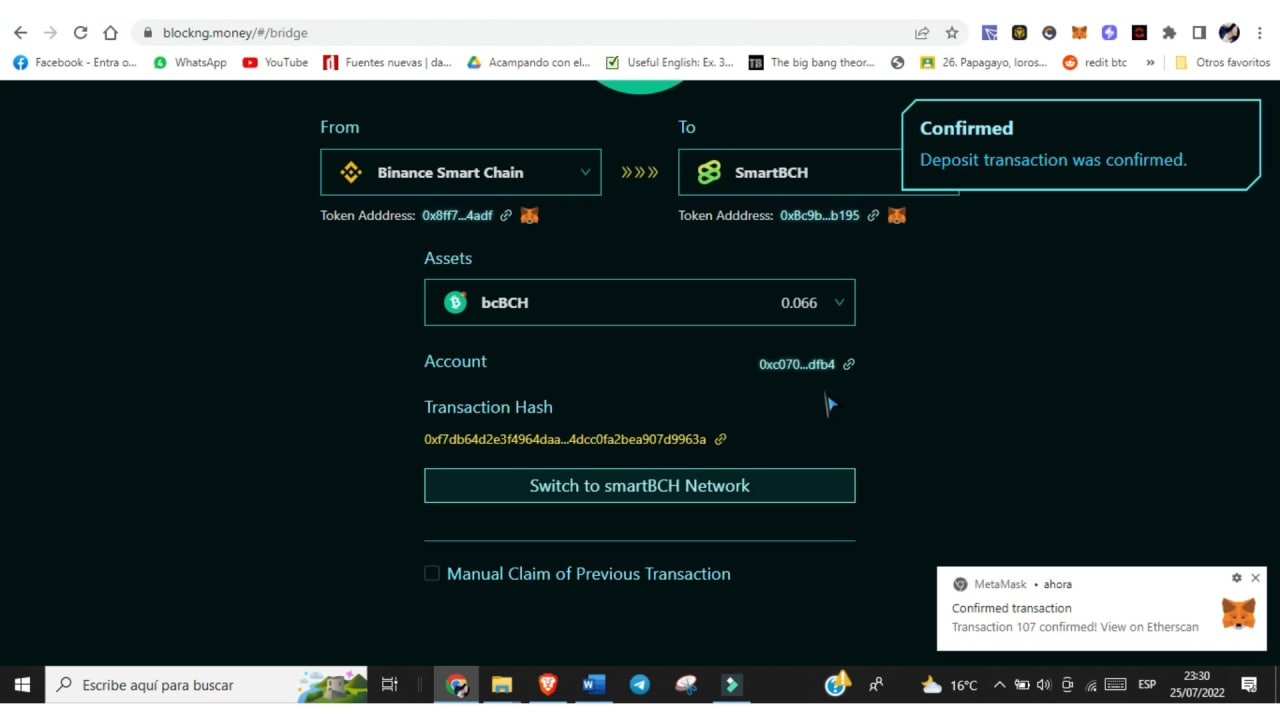Viewport: 1280px width, 720px height.
Task: Reload the current page
Action: click(81, 33)
